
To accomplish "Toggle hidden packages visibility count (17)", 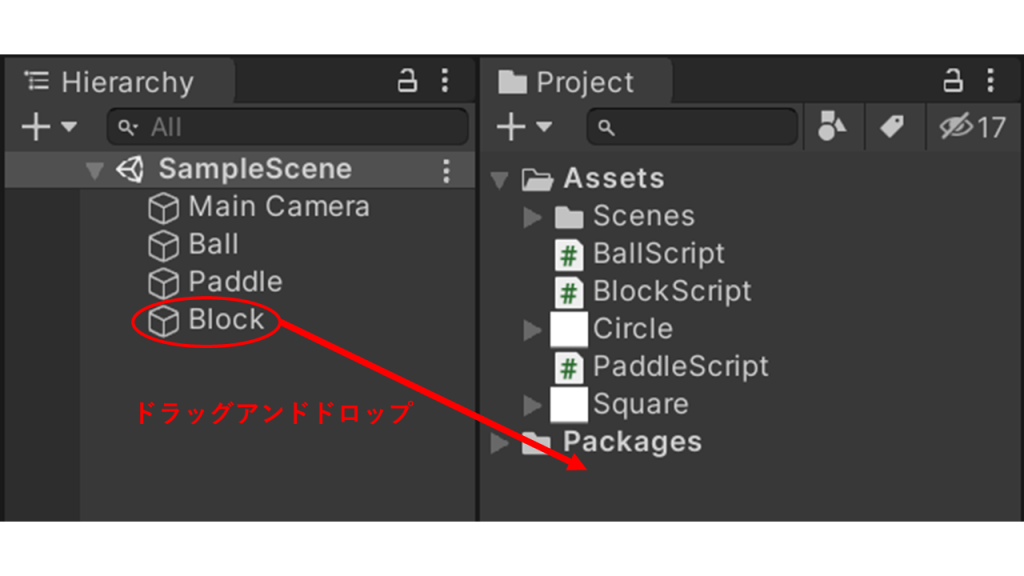I will click(973, 128).
